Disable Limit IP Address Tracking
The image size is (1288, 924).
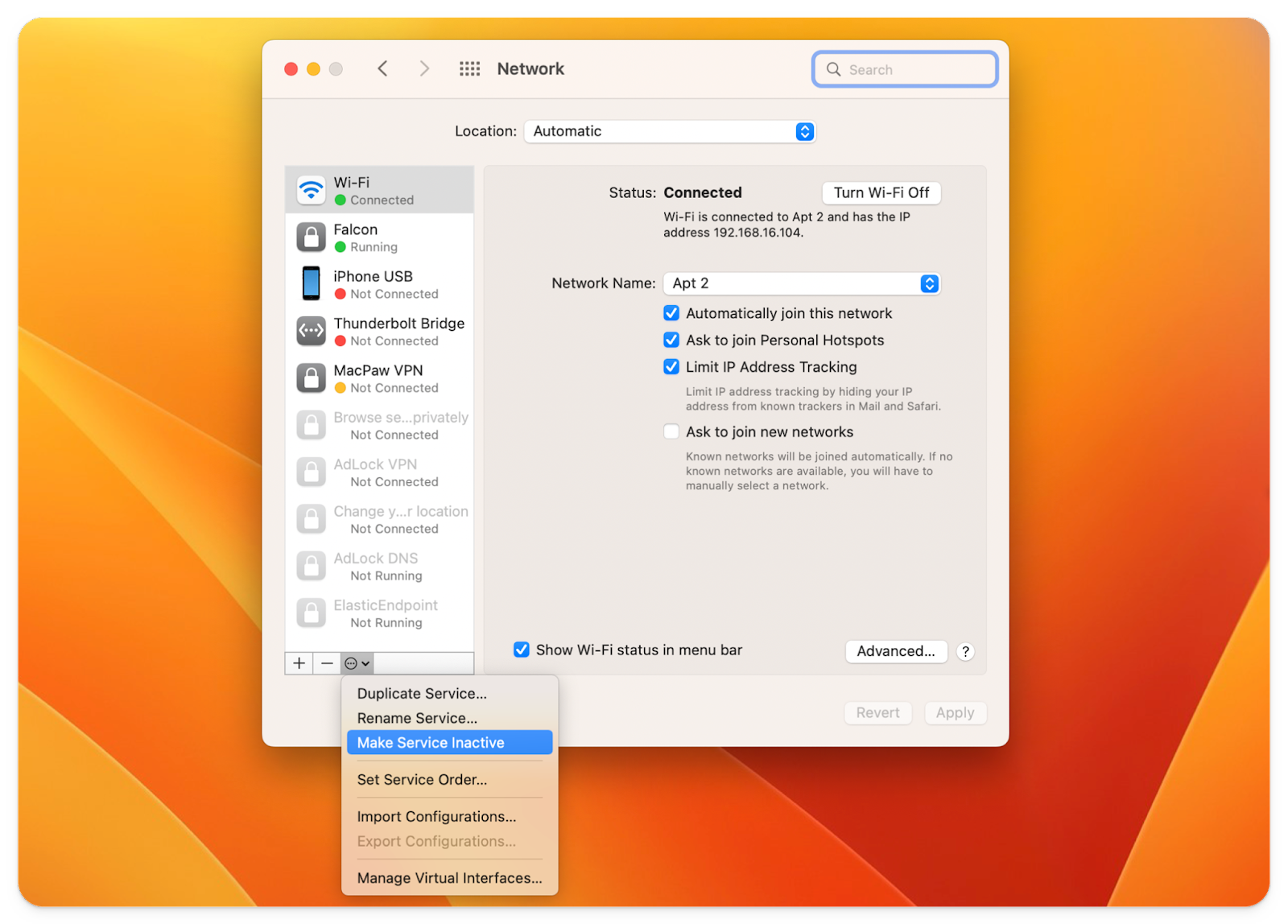pyautogui.click(x=671, y=366)
